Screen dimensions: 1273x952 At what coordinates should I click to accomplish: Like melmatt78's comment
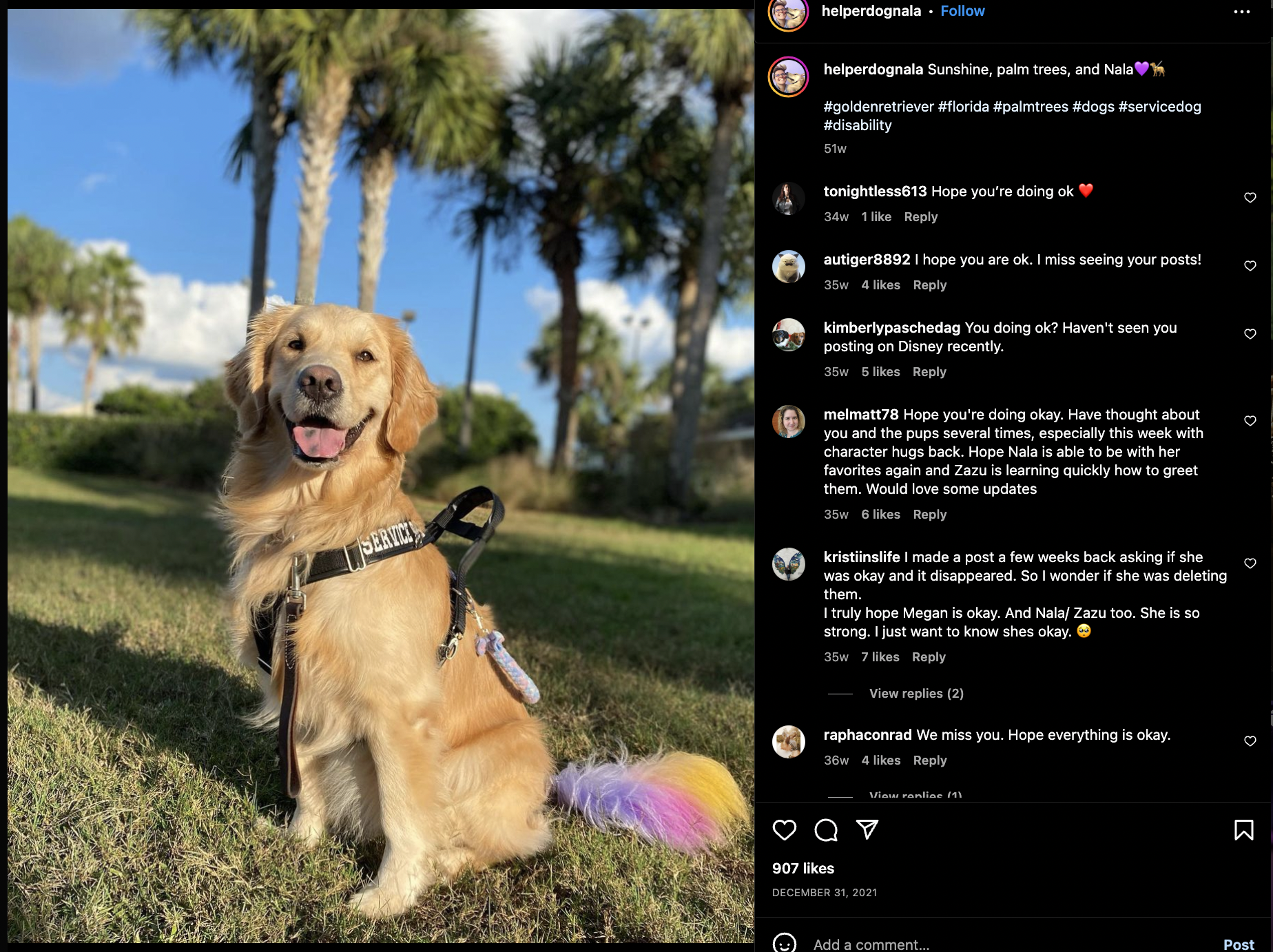click(1250, 421)
